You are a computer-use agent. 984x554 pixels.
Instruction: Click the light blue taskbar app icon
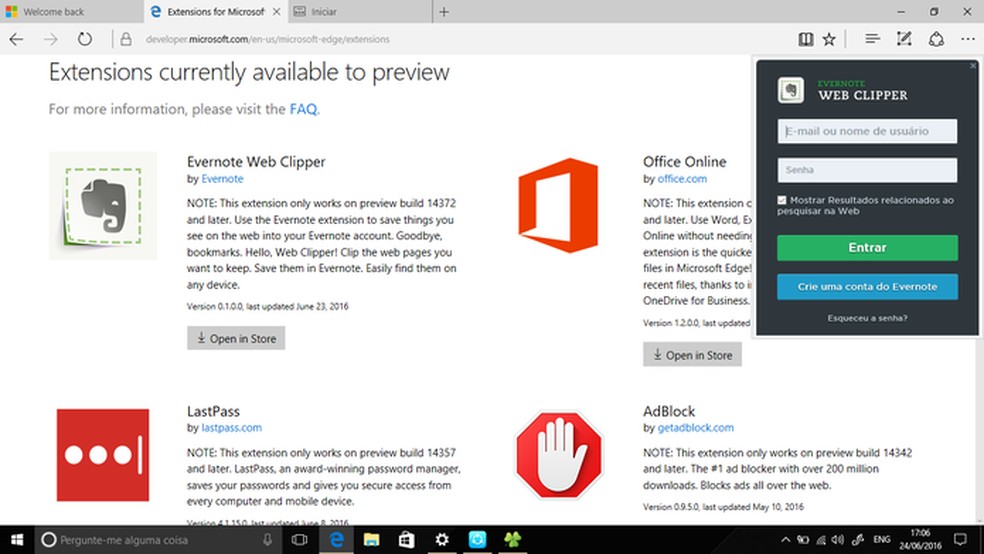tap(478, 540)
